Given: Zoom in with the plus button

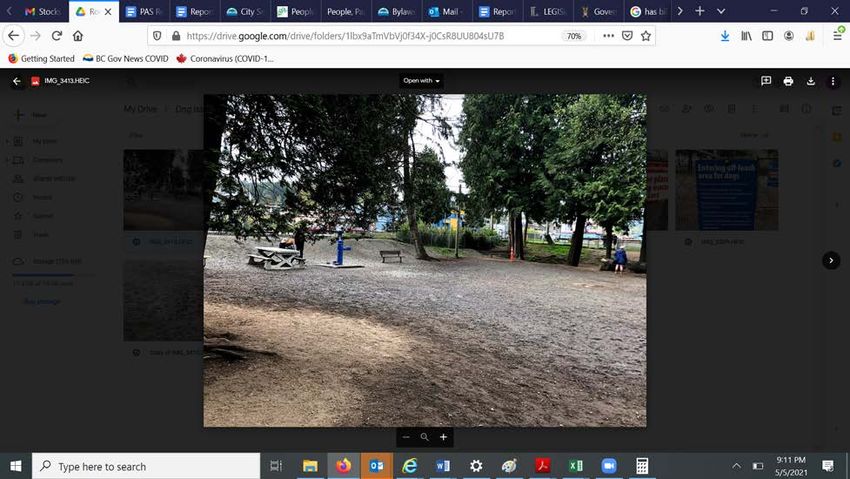Looking at the screenshot, I should (443, 437).
